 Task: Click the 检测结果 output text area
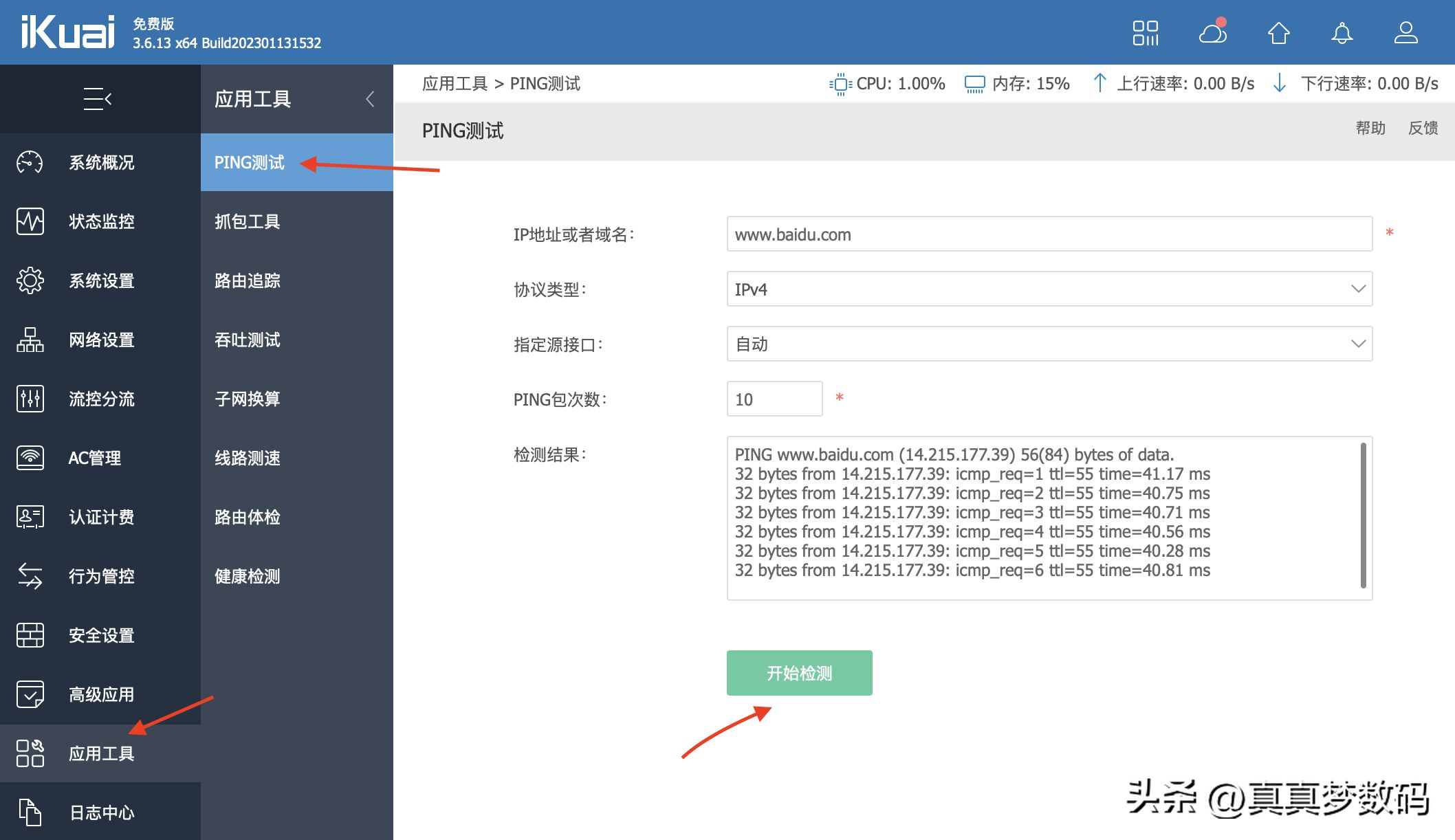pos(1049,518)
